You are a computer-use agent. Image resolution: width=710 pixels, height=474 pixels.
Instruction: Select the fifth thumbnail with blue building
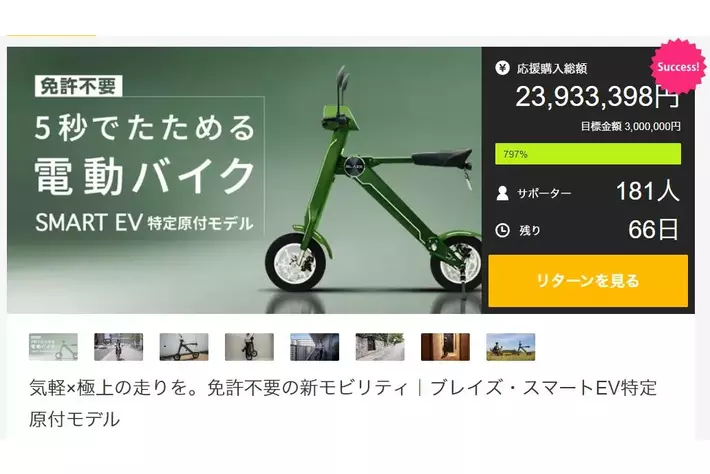tap(315, 347)
